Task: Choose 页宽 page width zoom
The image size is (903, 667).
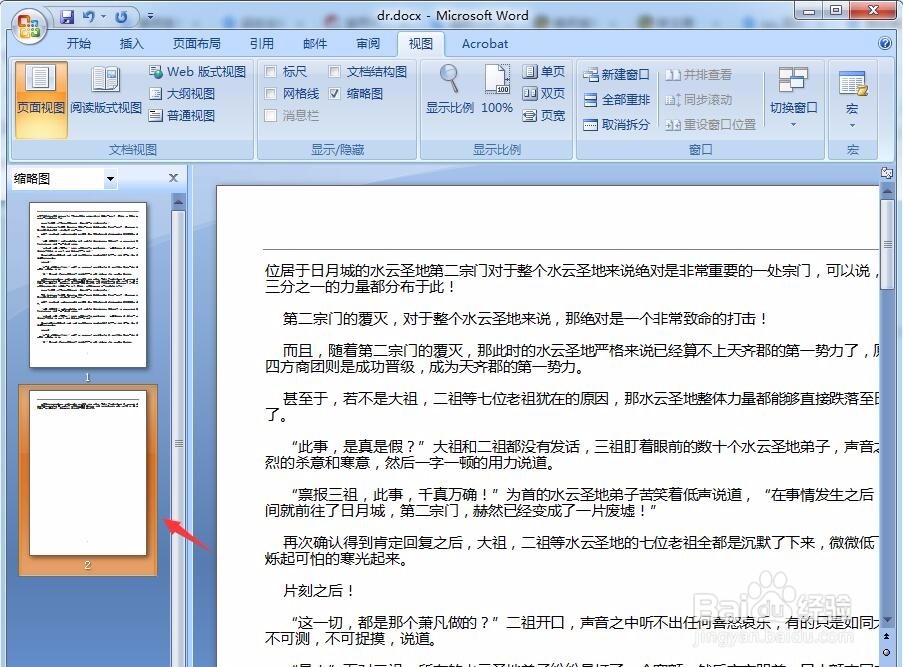Action: pyautogui.click(x=544, y=115)
